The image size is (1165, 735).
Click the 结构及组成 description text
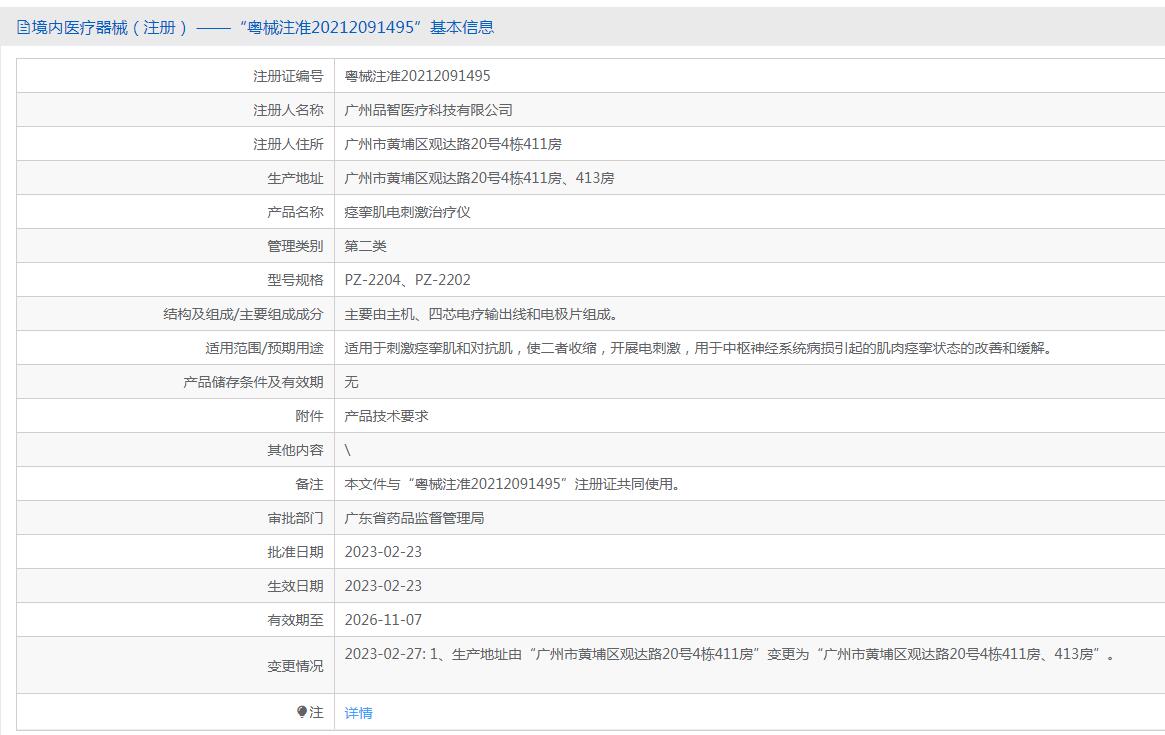[x=481, y=314]
